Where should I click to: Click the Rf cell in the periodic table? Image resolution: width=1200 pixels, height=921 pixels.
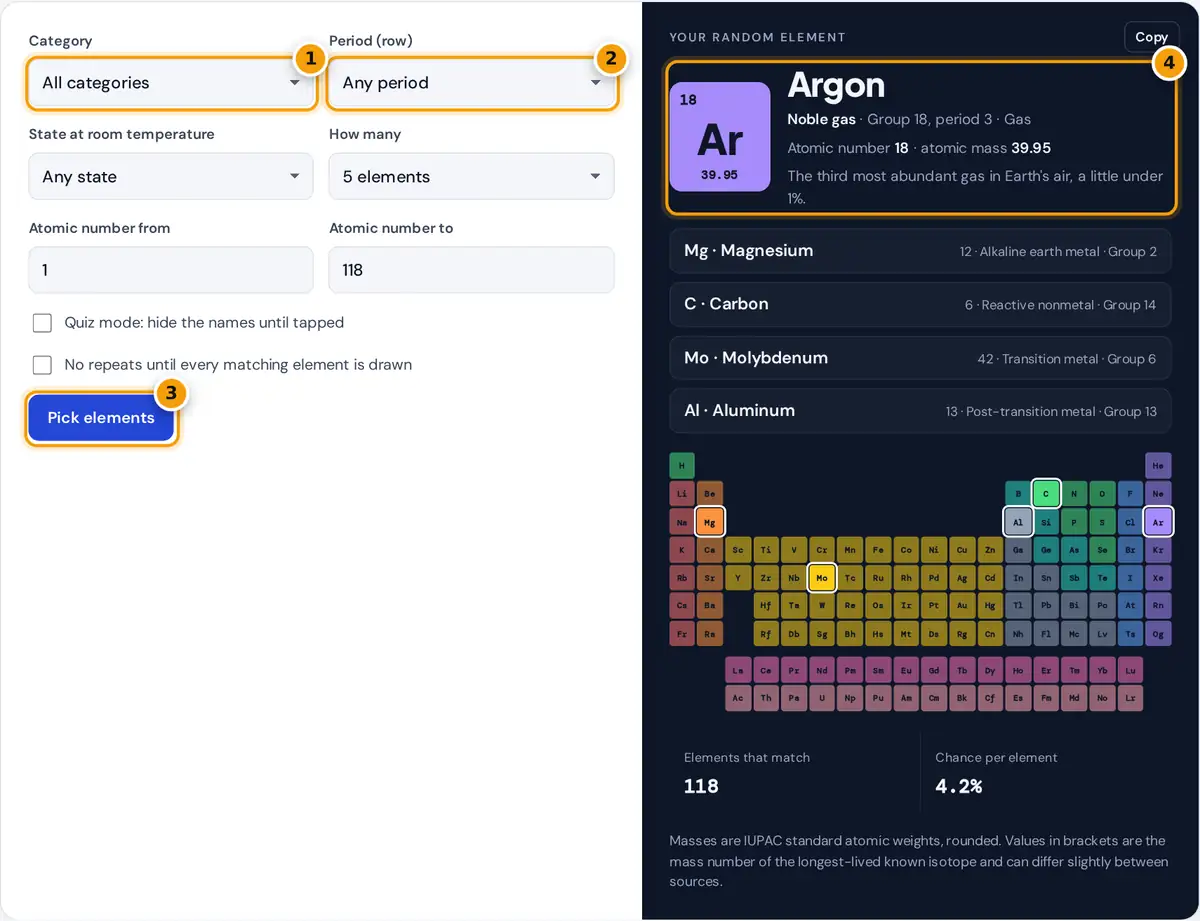pos(766,634)
